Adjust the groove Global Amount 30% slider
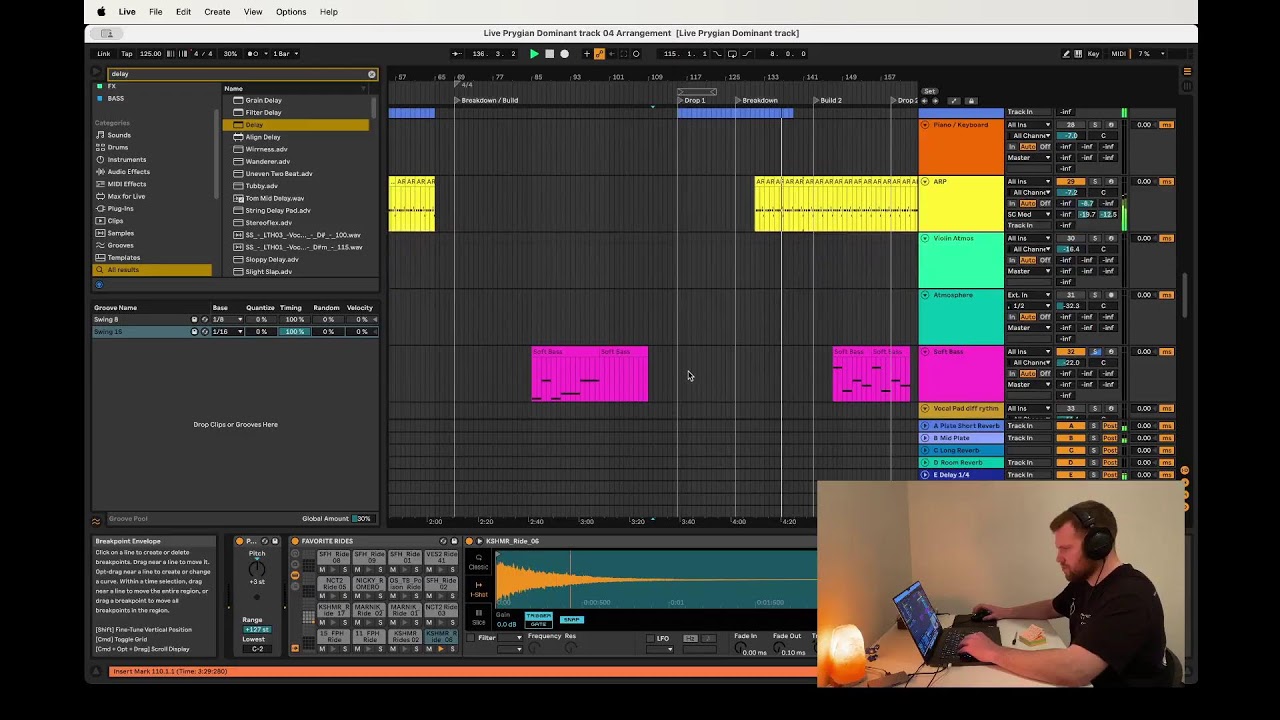 (x=362, y=519)
